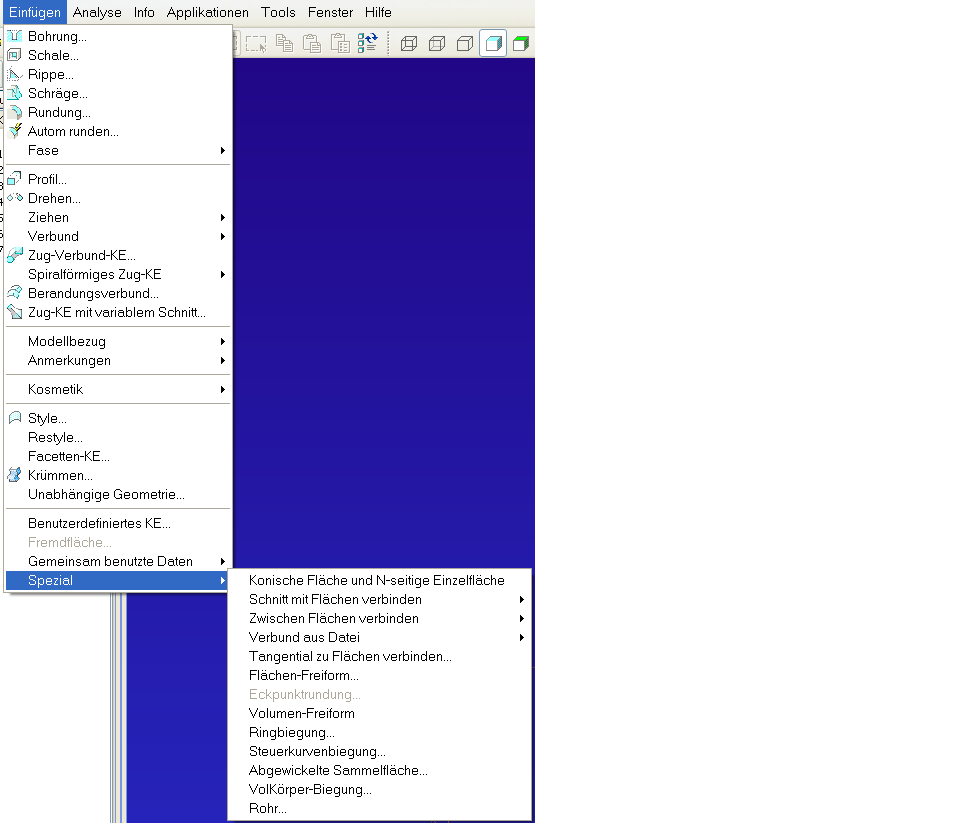Choose Steuerkurvenbiegung entry
This screenshot has width=960, height=823.
click(380, 751)
